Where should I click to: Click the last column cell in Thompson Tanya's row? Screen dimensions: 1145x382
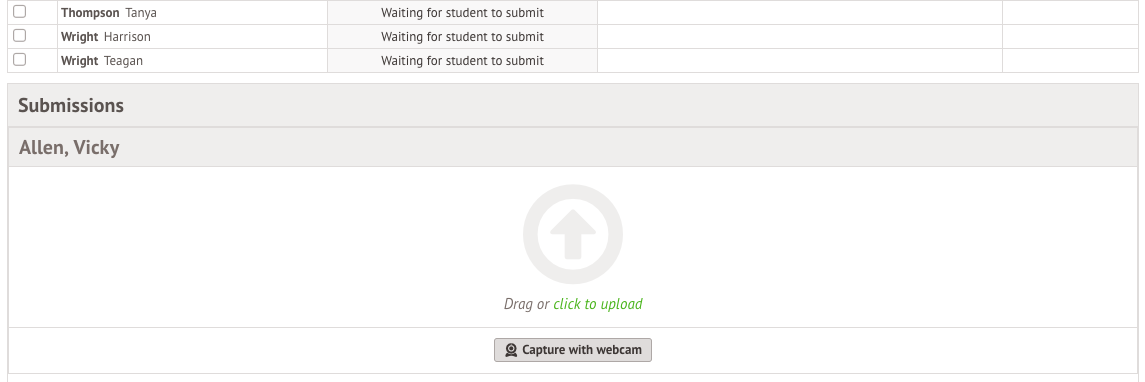click(1071, 12)
